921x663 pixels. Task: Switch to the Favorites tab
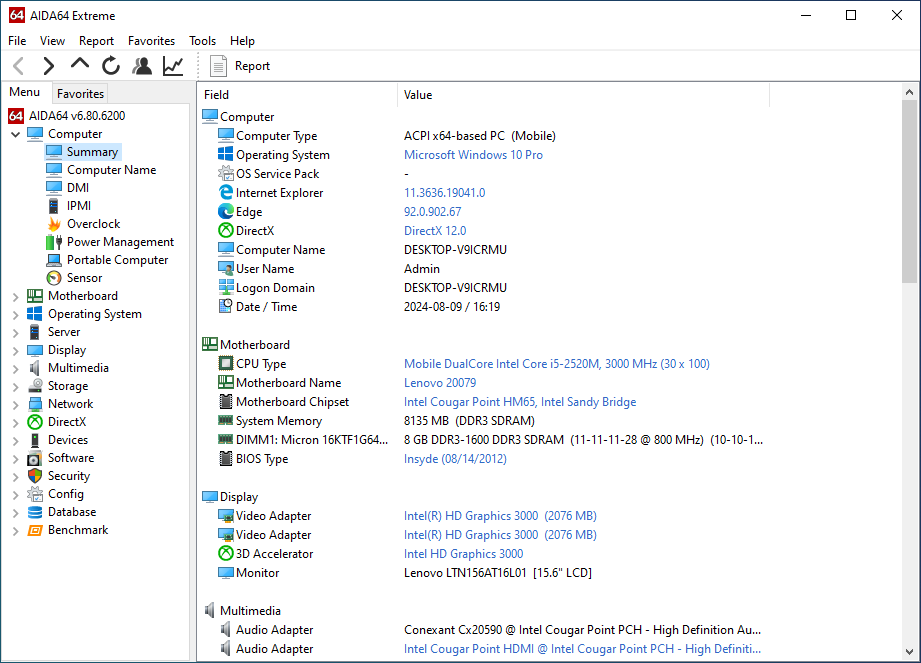[80, 94]
